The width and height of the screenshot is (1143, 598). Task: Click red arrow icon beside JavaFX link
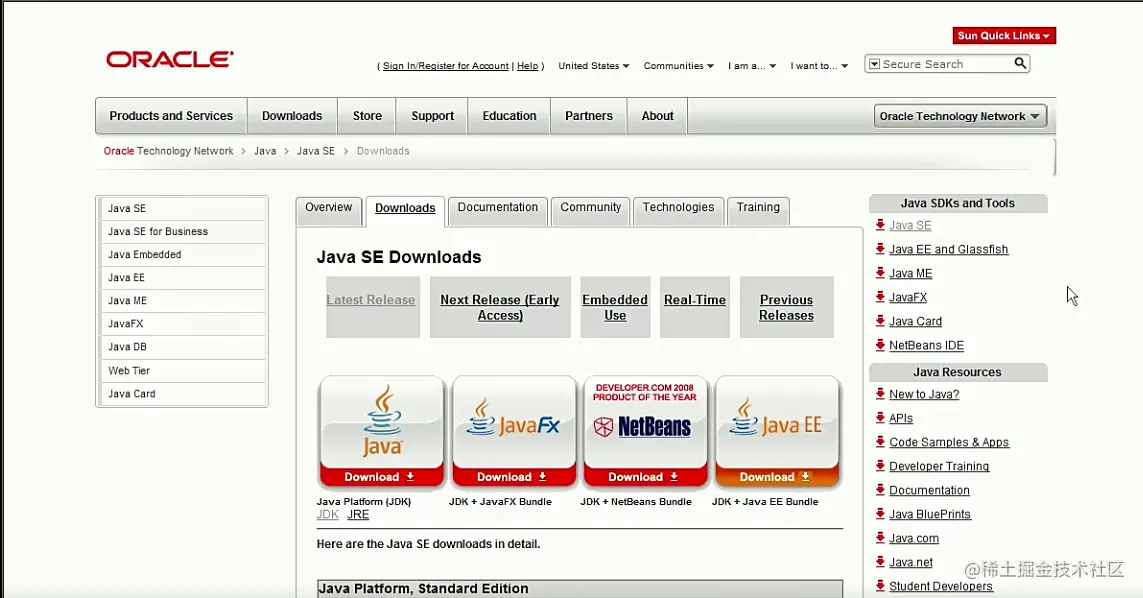click(880, 297)
